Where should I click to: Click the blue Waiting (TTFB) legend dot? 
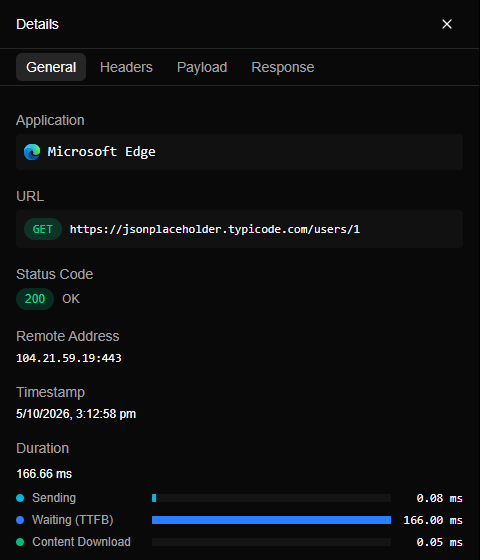[20, 520]
